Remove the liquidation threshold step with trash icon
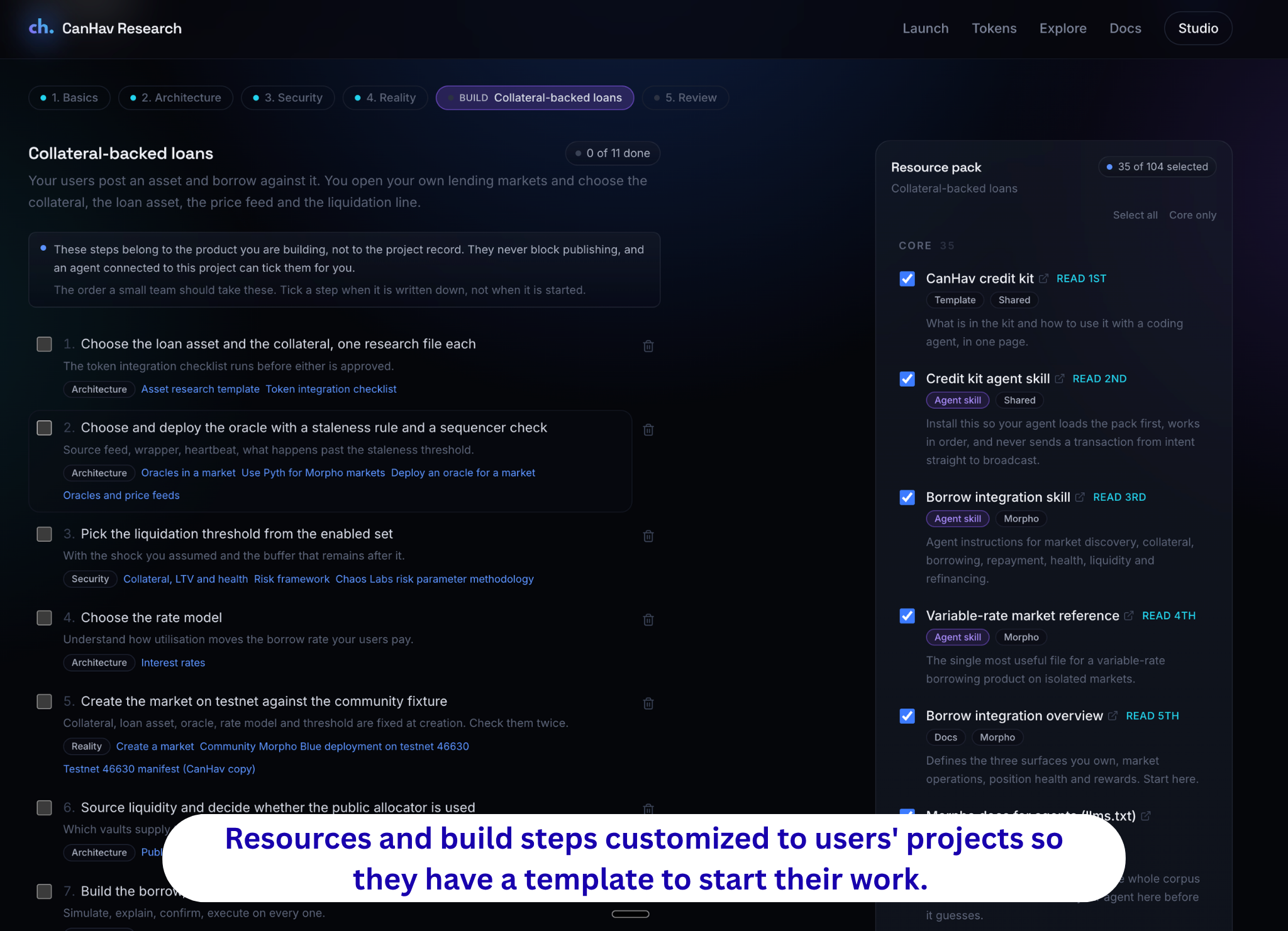1288x931 pixels. pyautogui.click(x=648, y=536)
